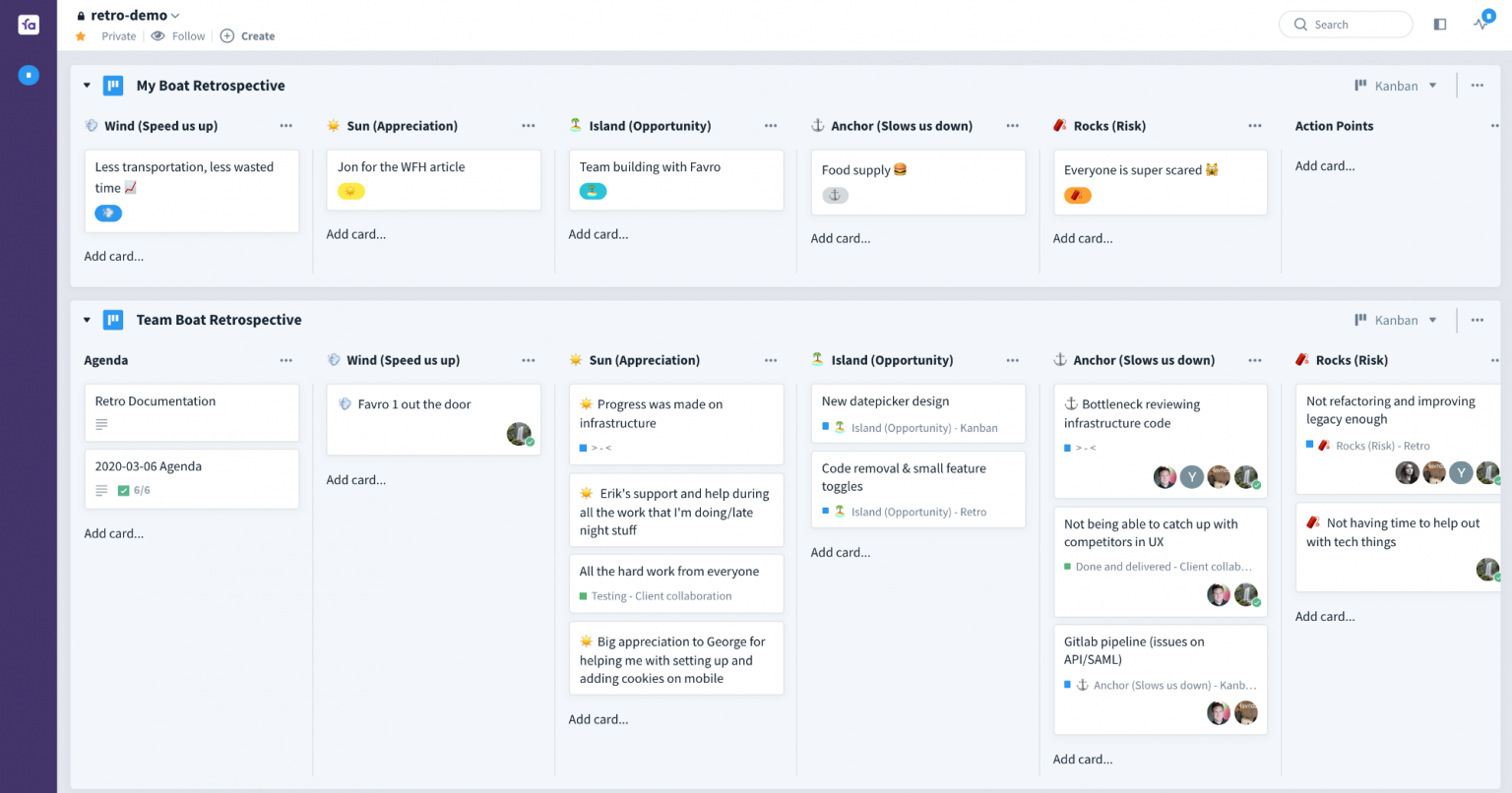1512x793 pixels.
Task: Click the rocks icon in Rocks (Risk) header
Action: (1059, 125)
